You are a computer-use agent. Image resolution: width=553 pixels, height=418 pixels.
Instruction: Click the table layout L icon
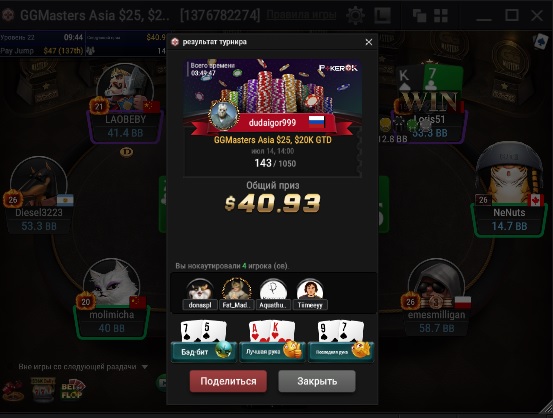(383, 16)
